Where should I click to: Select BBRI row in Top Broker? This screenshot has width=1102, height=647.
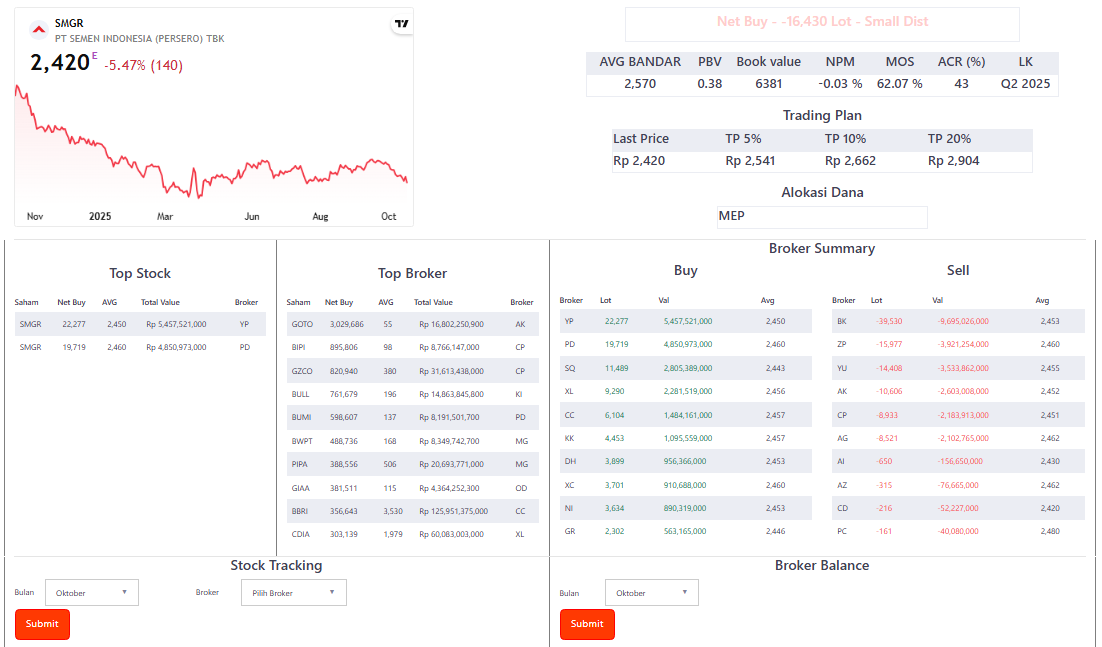[x=413, y=511]
